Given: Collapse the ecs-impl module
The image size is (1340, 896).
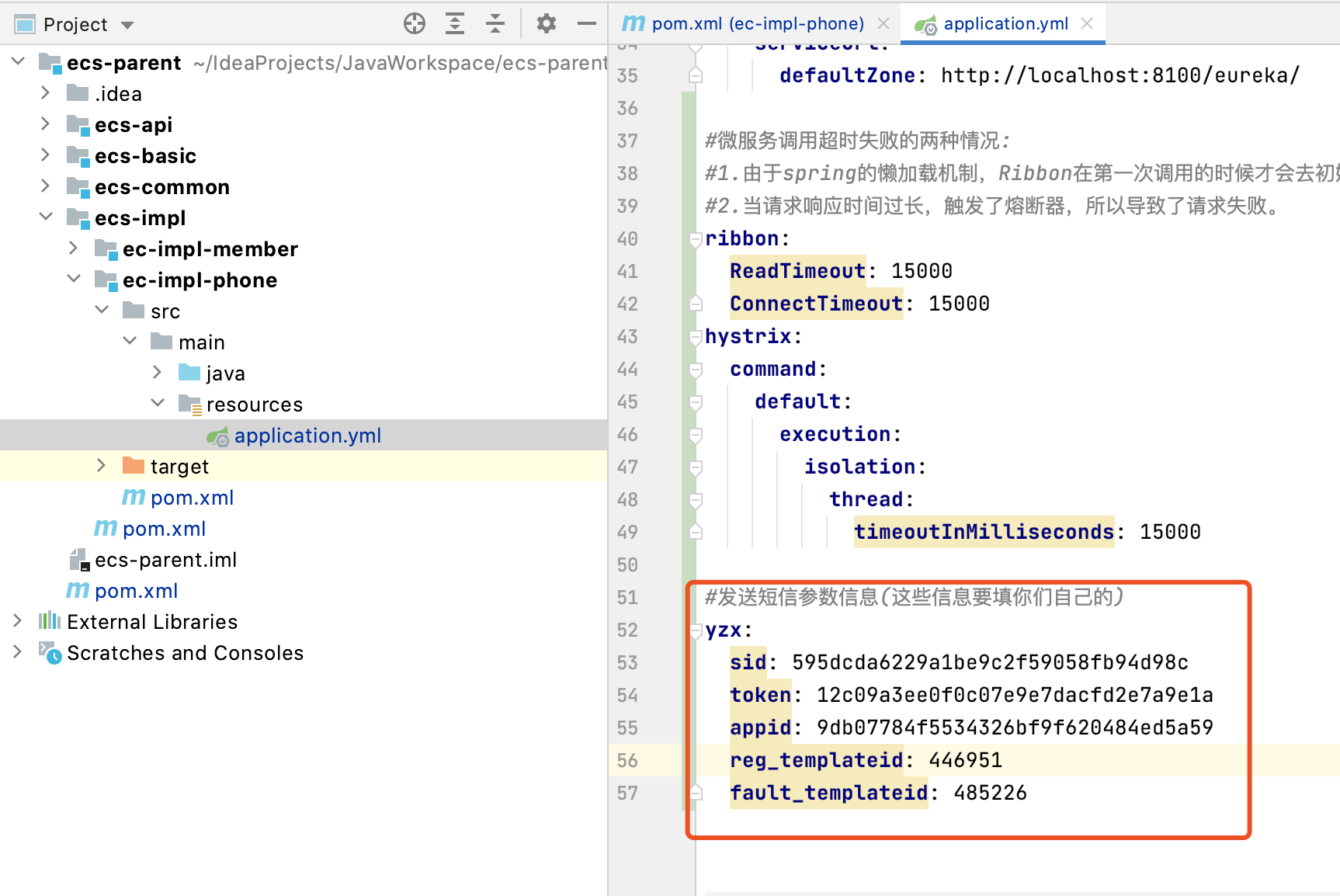Looking at the screenshot, I should [46, 217].
